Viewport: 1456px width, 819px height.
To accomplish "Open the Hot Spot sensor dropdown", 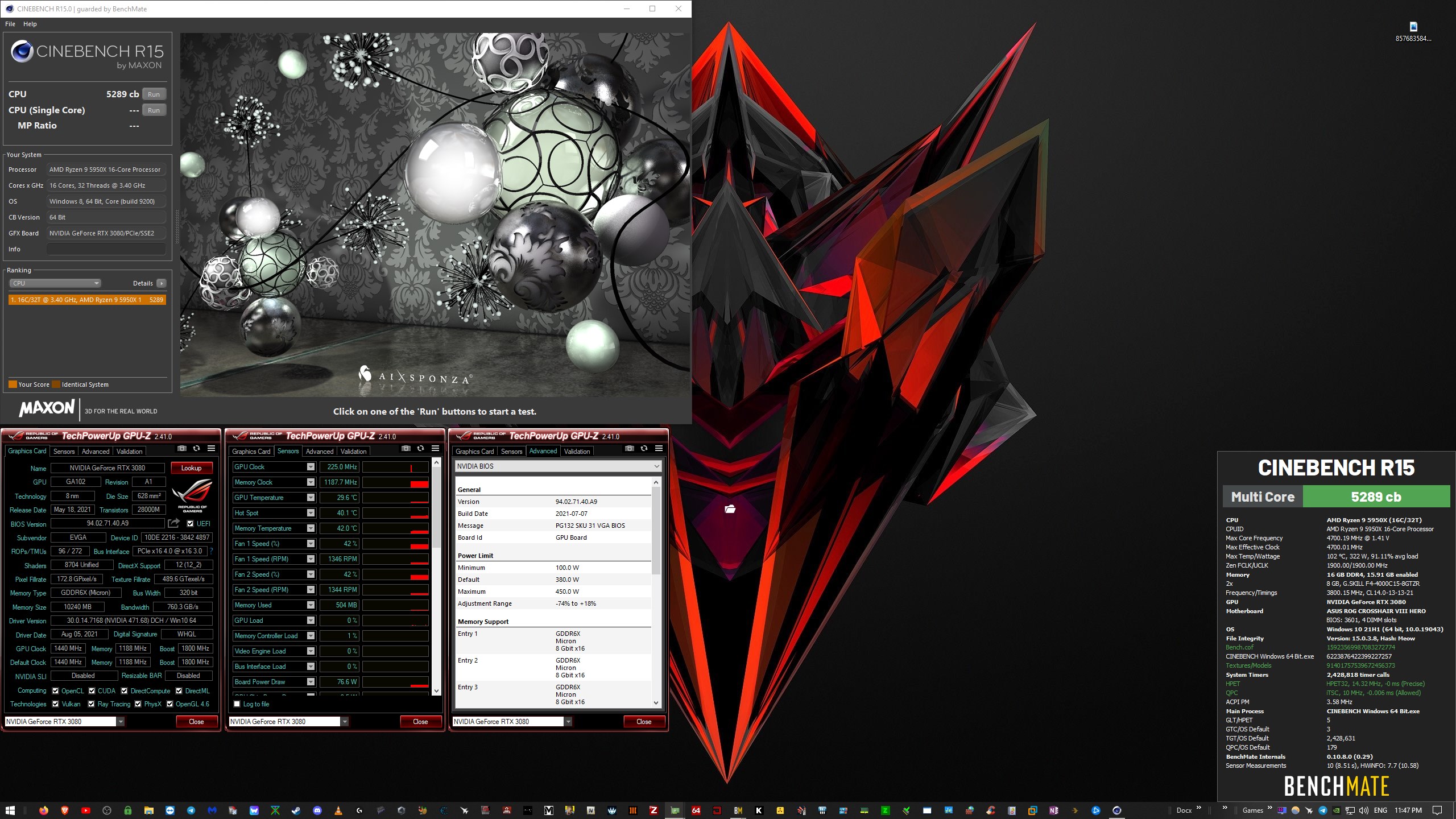I will pyautogui.click(x=311, y=513).
